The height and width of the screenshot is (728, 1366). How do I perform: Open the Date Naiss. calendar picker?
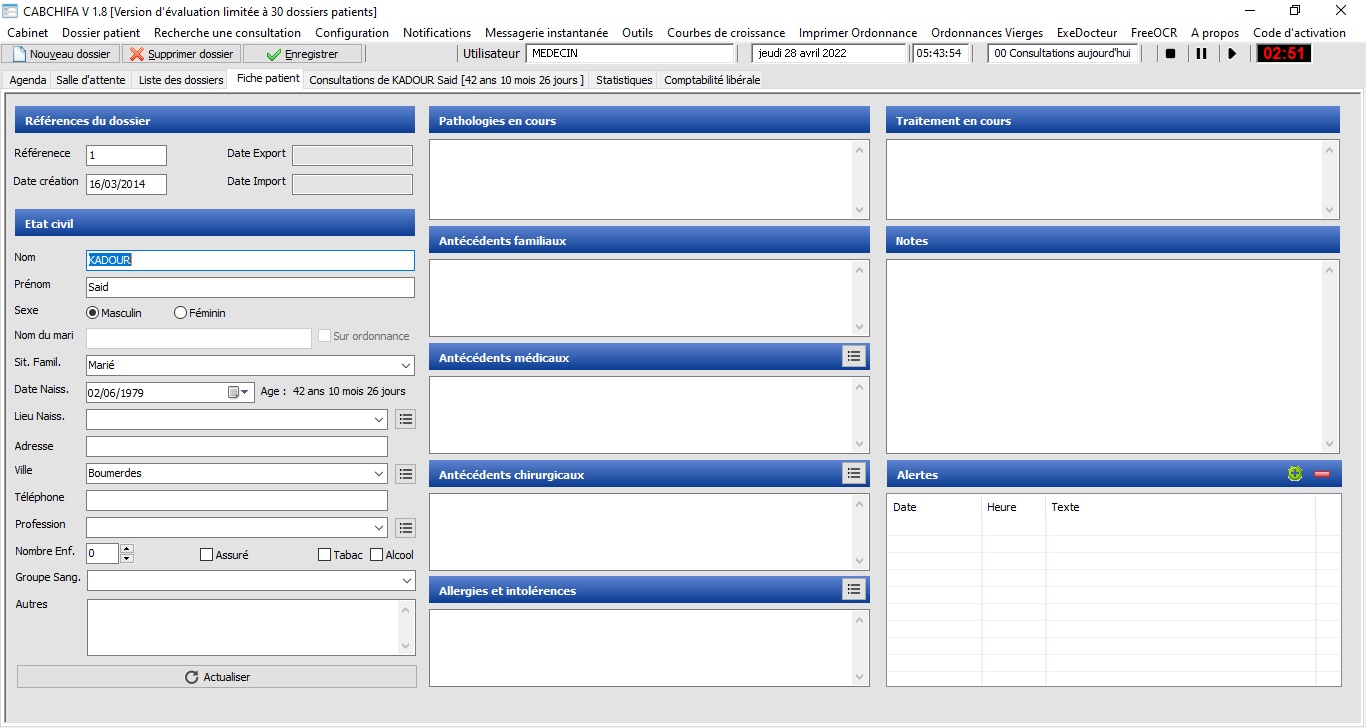tap(239, 393)
